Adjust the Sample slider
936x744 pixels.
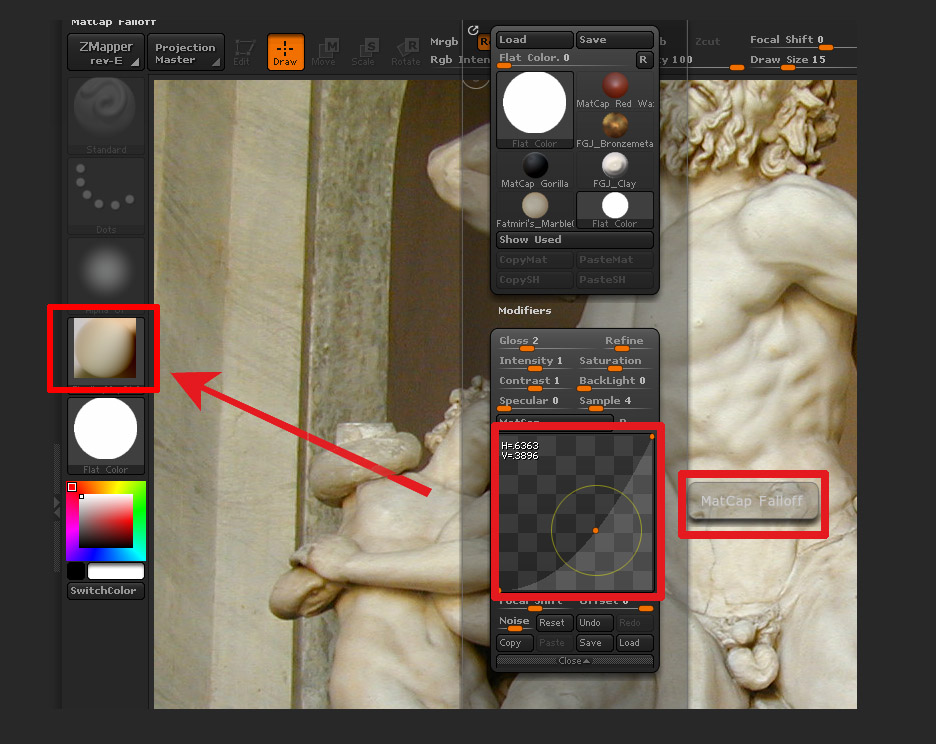coord(615,402)
